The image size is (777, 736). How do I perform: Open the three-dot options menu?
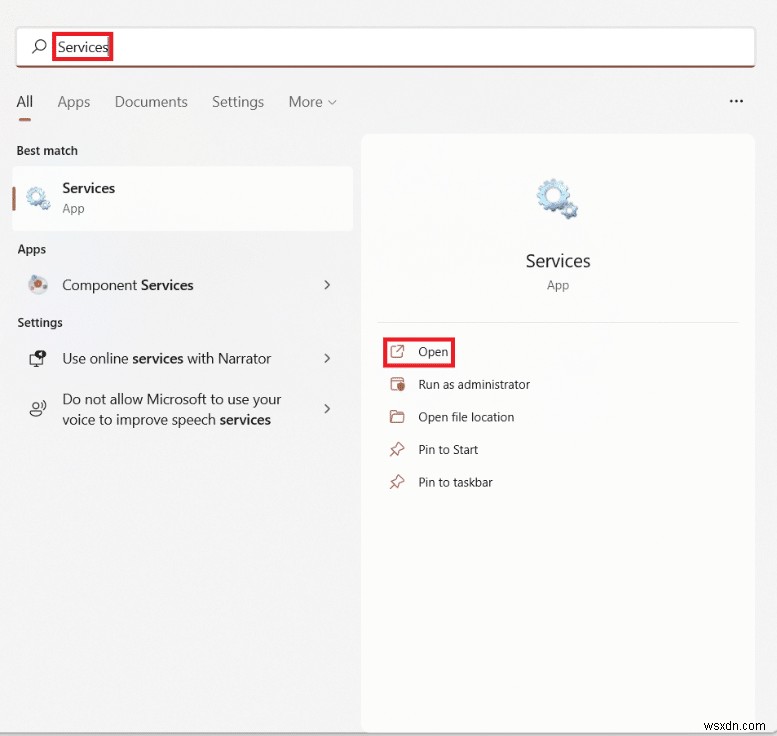click(736, 101)
